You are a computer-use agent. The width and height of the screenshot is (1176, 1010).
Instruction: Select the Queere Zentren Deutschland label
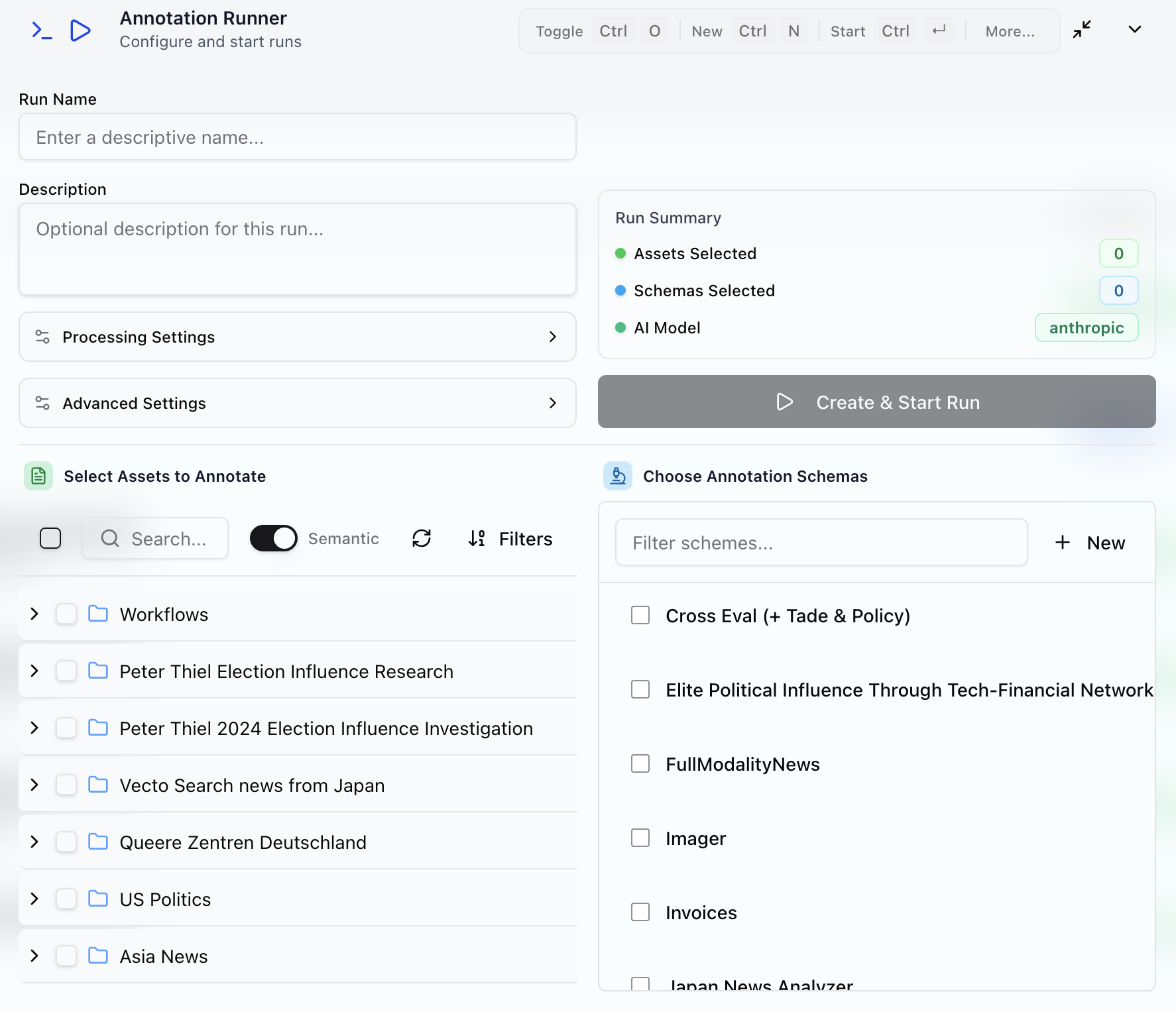click(243, 842)
